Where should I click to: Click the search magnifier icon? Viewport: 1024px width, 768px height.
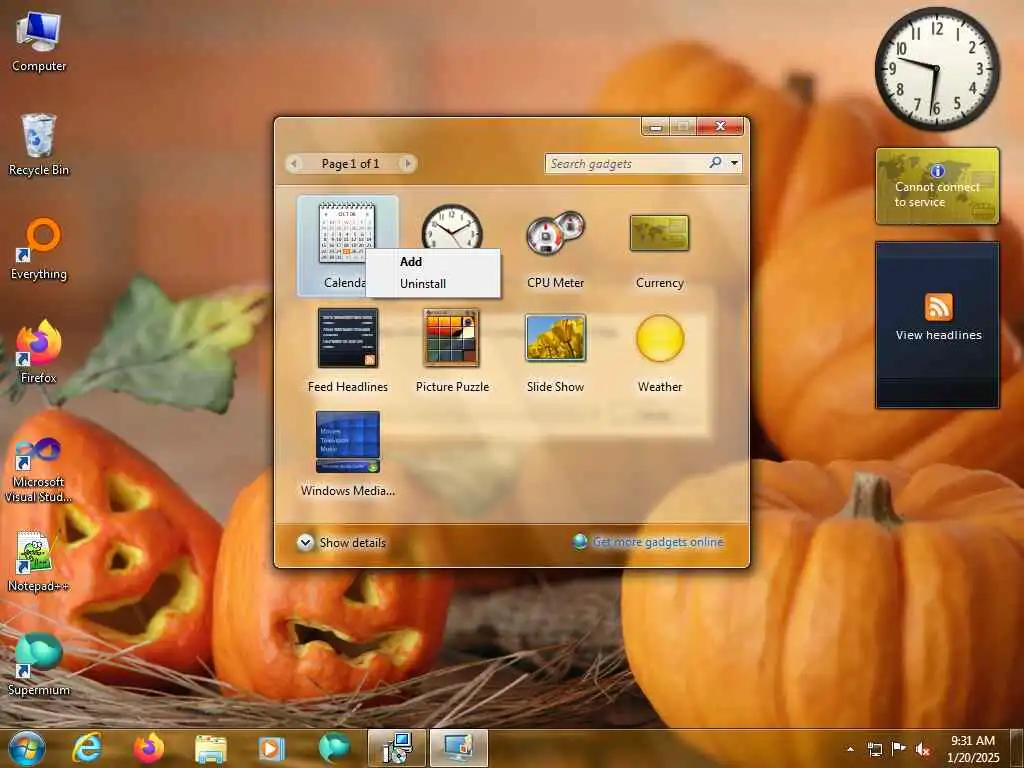pos(716,163)
